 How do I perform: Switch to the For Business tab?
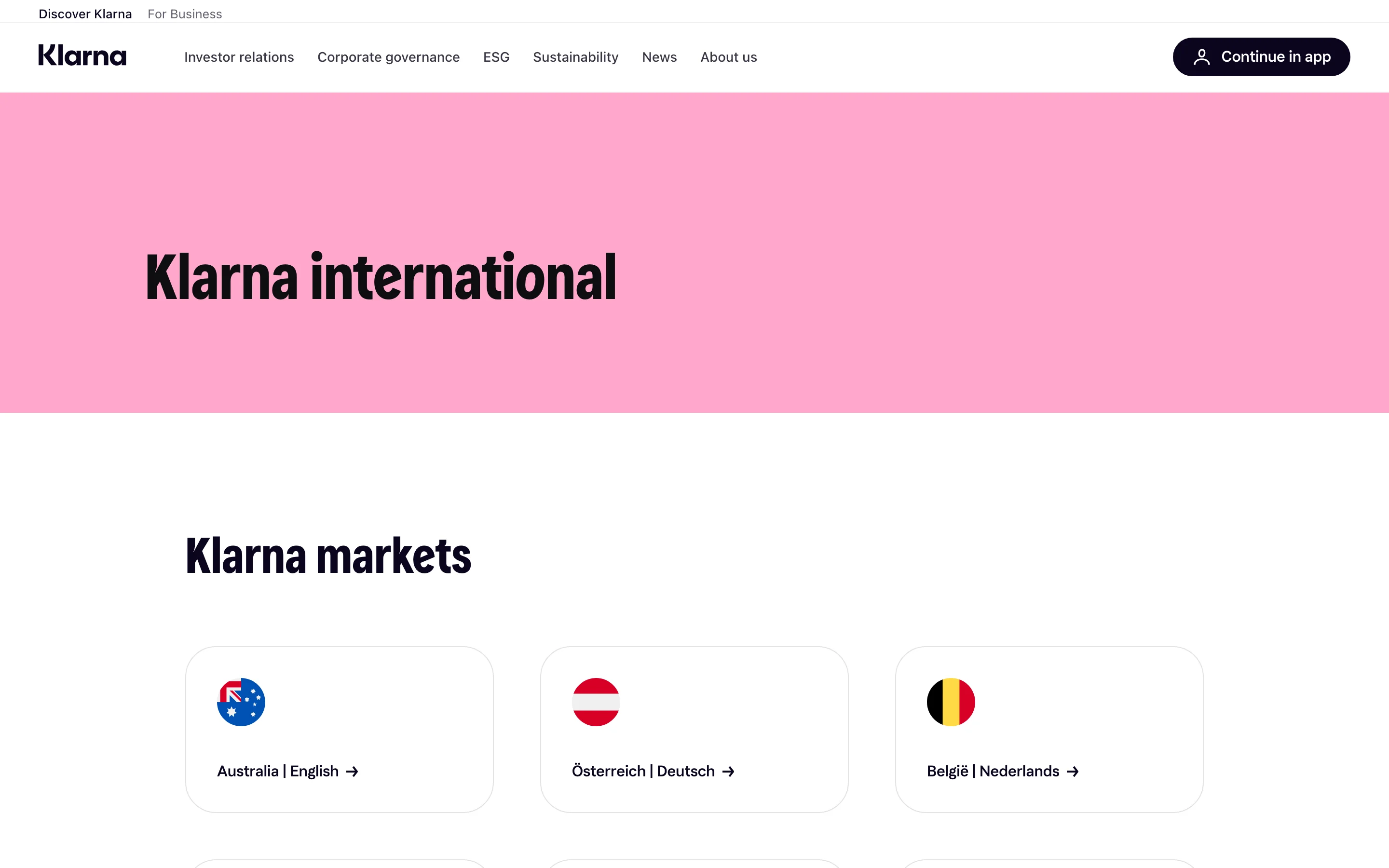[184, 13]
